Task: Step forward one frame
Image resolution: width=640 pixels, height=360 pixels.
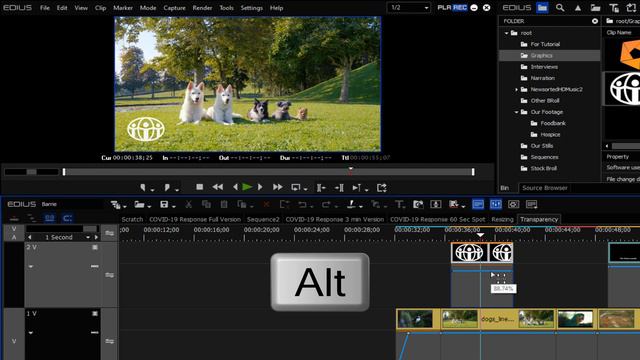Action: (260, 187)
